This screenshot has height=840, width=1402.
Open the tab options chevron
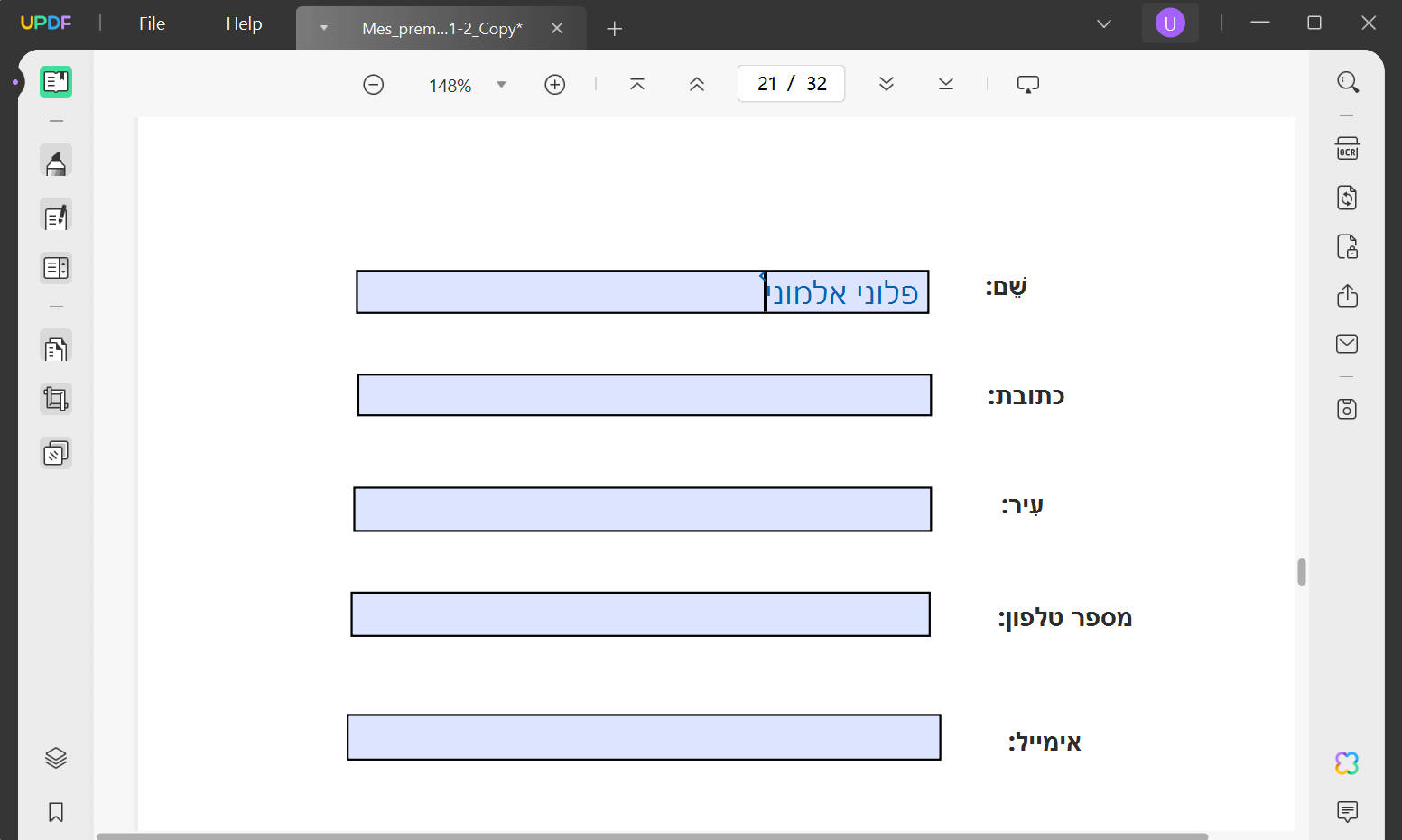[323, 28]
